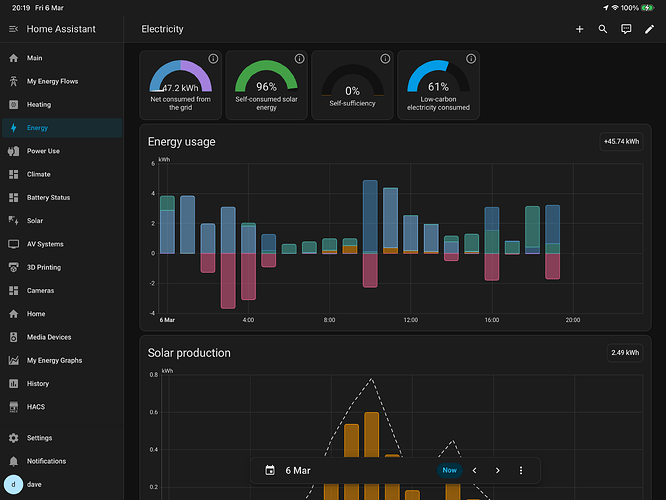Image resolution: width=666 pixels, height=500 pixels.
Task: Click the Energy lightning bolt icon
Action: 14,128
